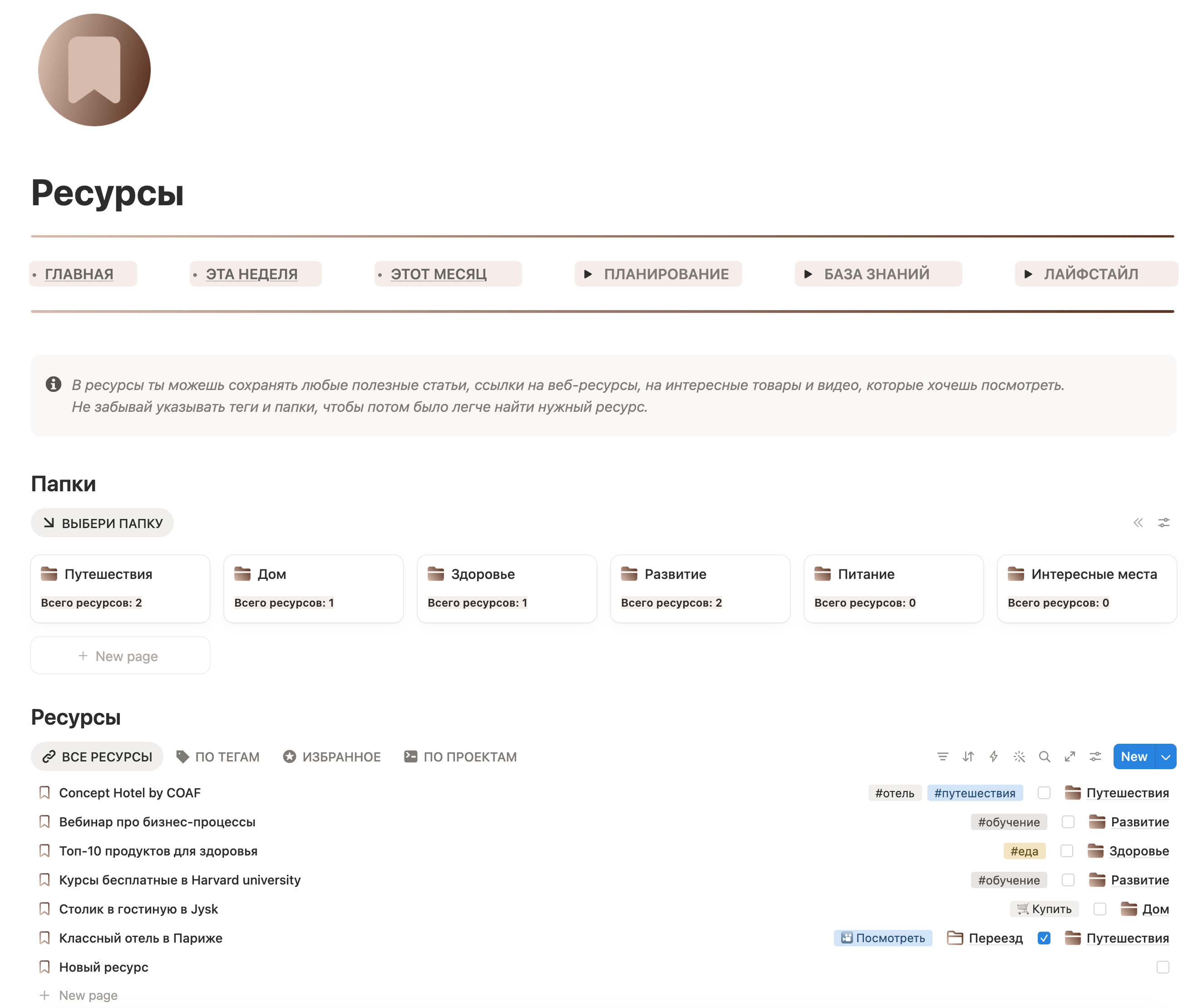Viewport: 1203px width, 1008px height.
Task: Click the #отель tag
Action: click(x=895, y=792)
